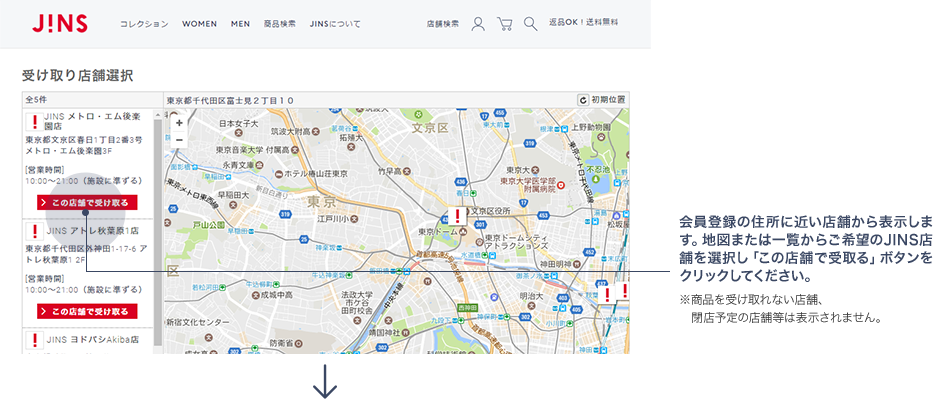This screenshot has height=399, width=933.
Task: Click the search magnifier icon
Action: (x=530, y=24)
